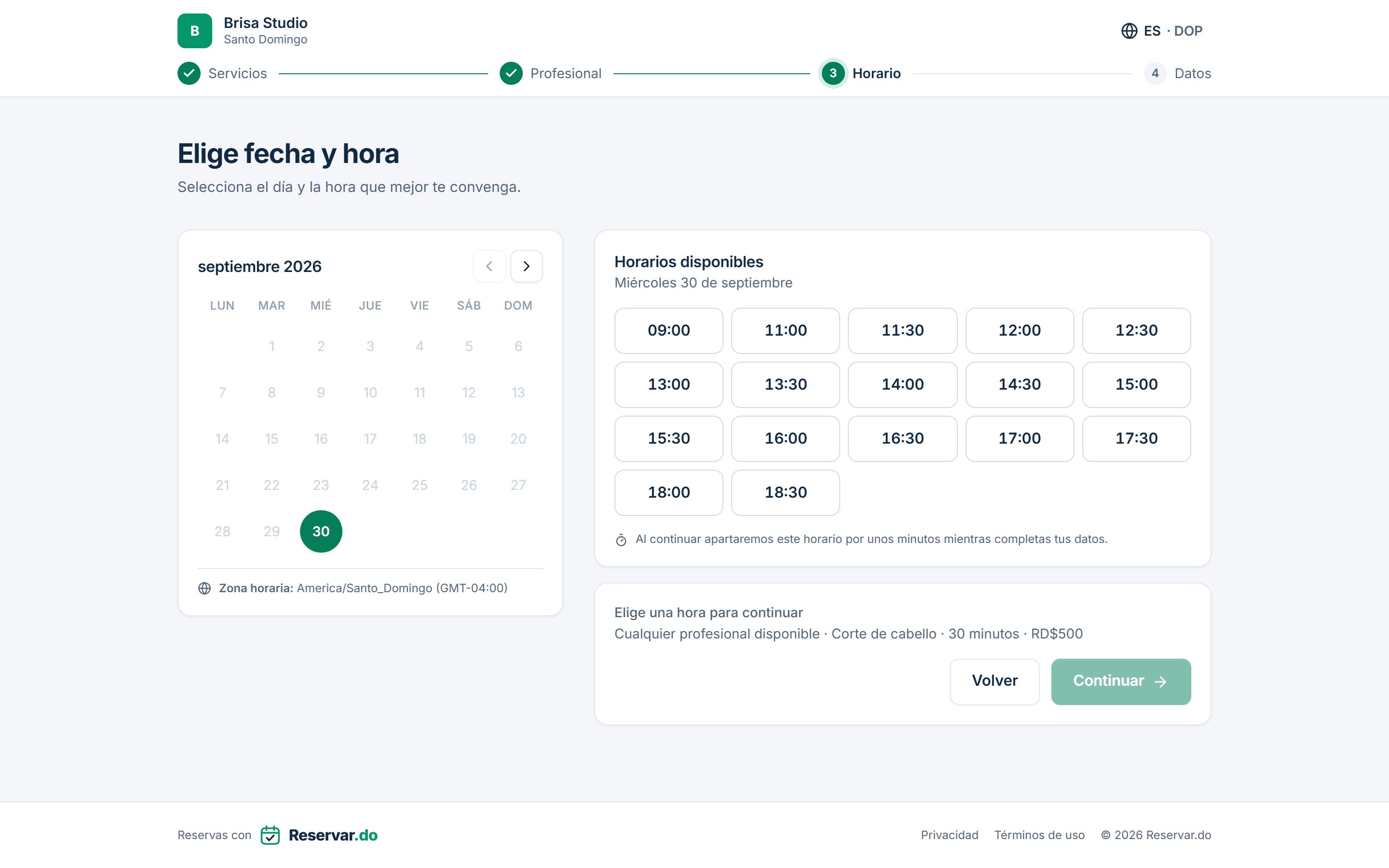The height and width of the screenshot is (868, 1389).
Task: Select the 16:00 slot
Action: 786,439
